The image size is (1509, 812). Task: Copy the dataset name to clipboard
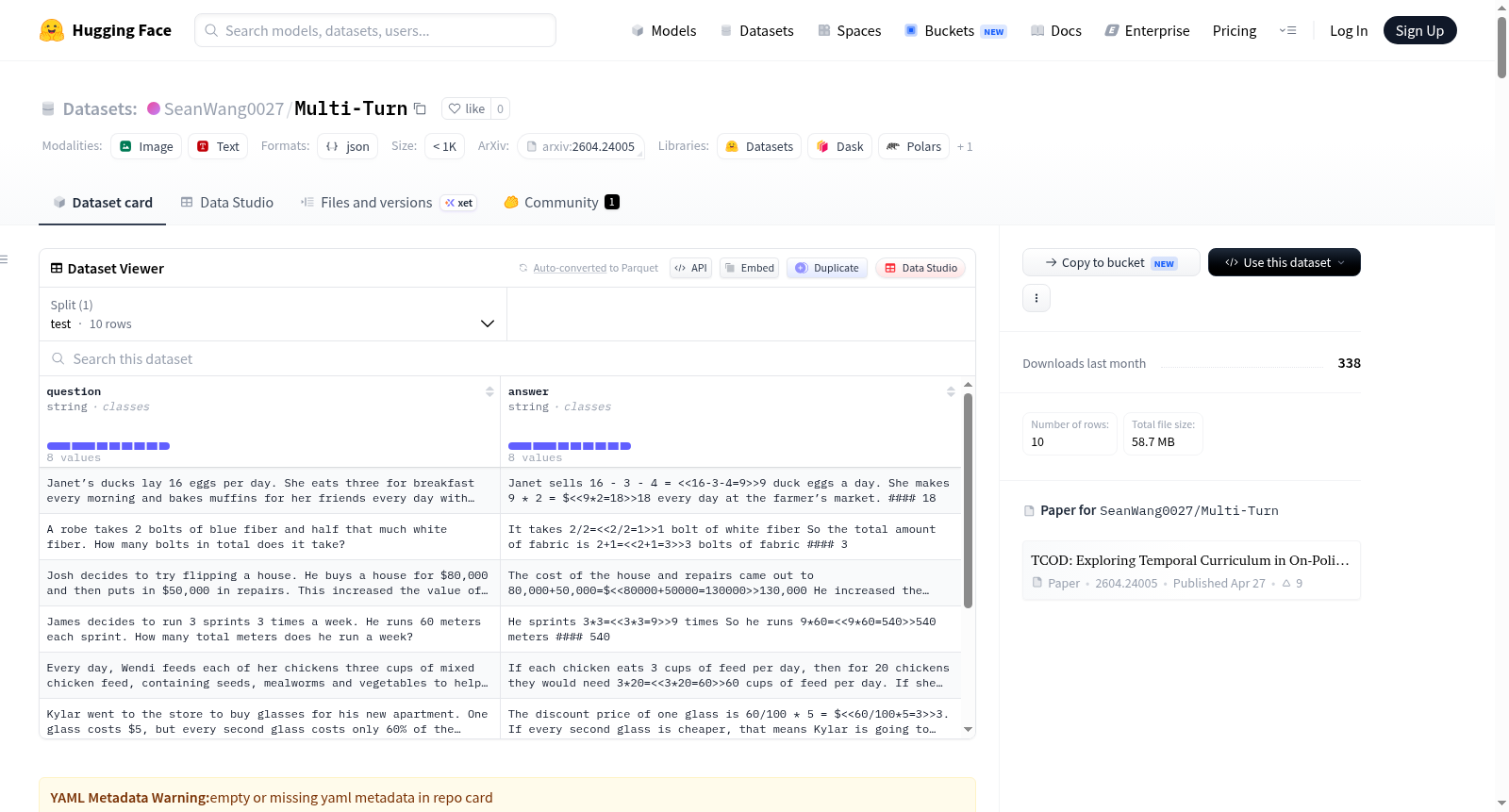421,108
